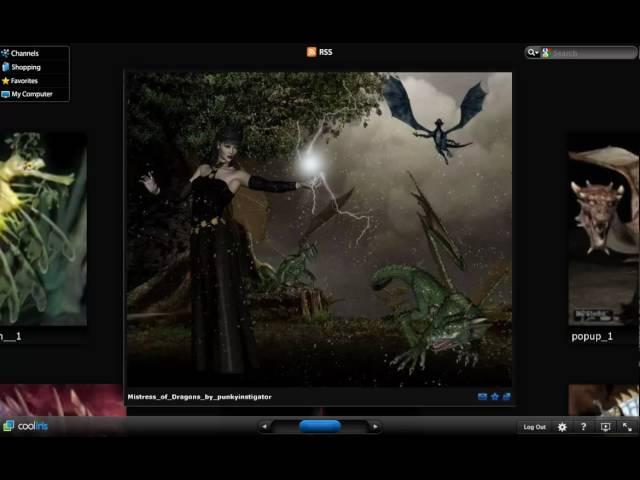Open the image's source page icon

coord(507,396)
